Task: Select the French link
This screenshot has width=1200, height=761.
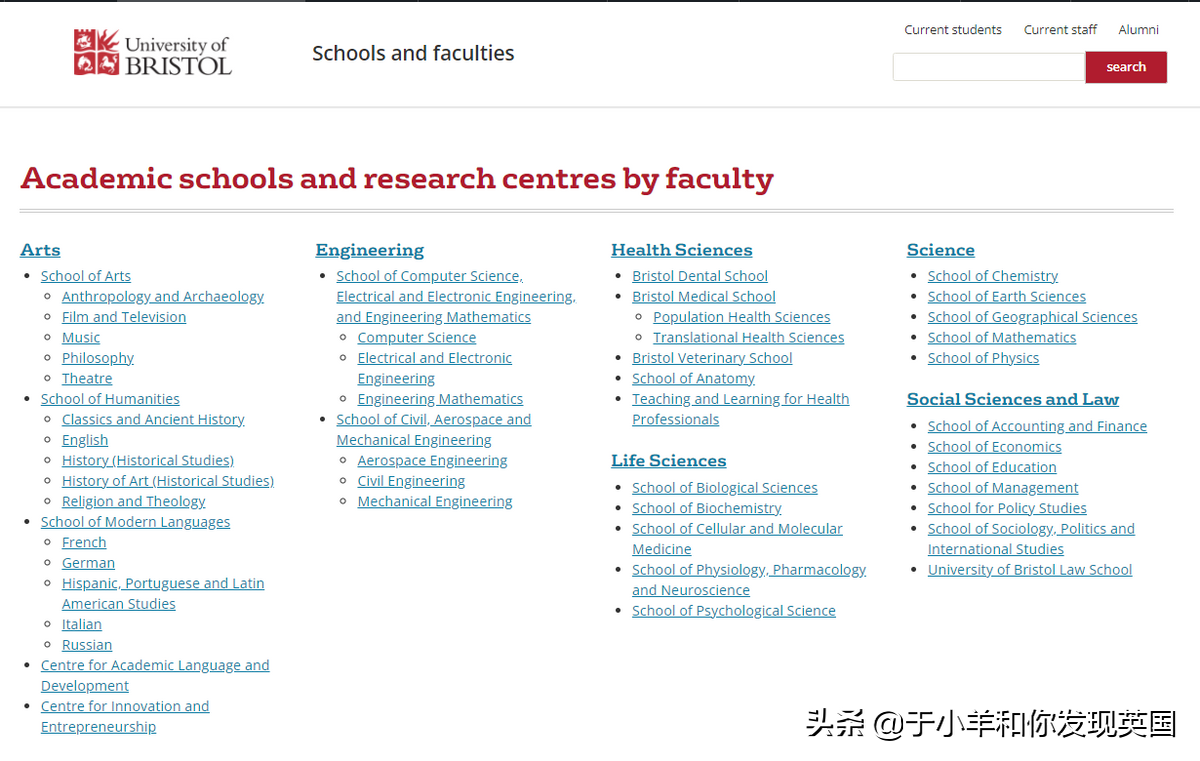Action: pyautogui.click(x=84, y=542)
